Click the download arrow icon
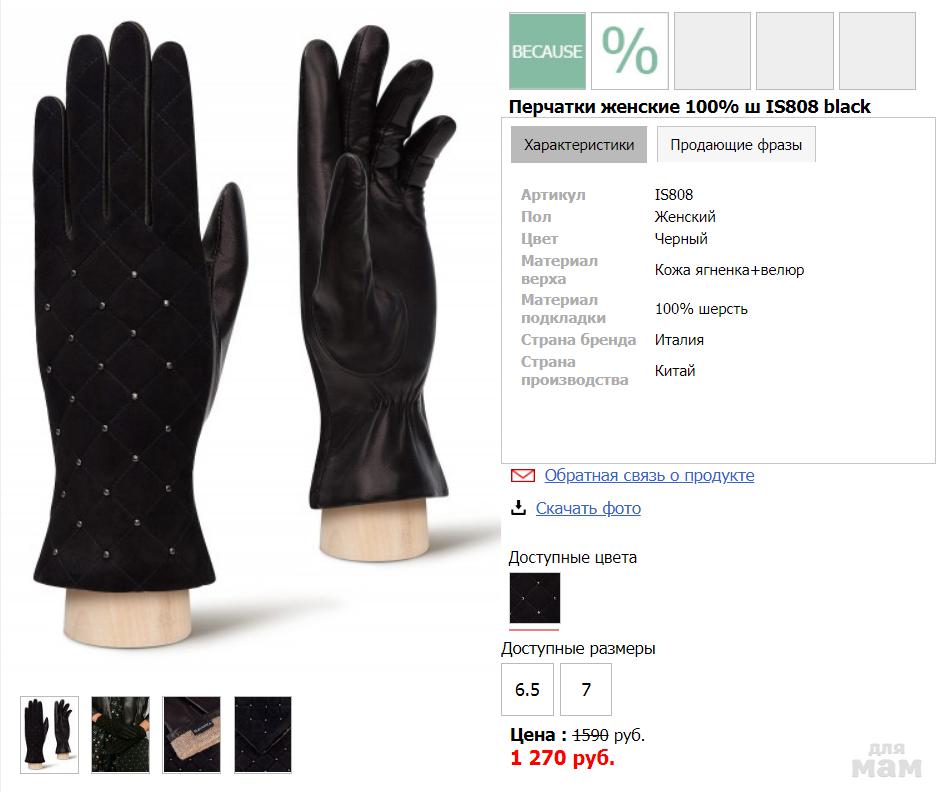 518,508
